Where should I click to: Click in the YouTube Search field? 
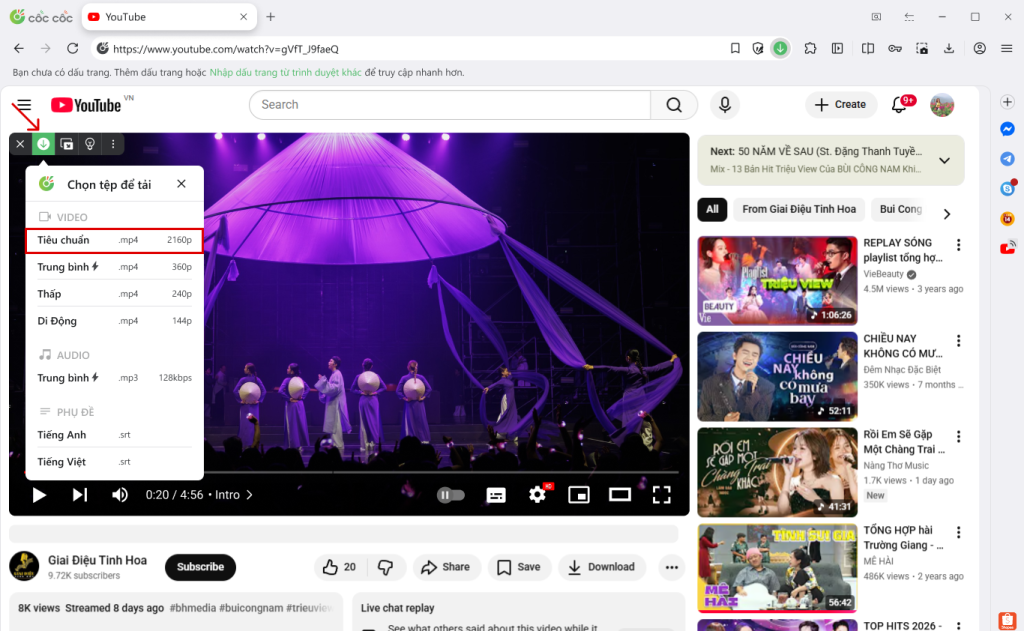pyautogui.click(x=450, y=105)
